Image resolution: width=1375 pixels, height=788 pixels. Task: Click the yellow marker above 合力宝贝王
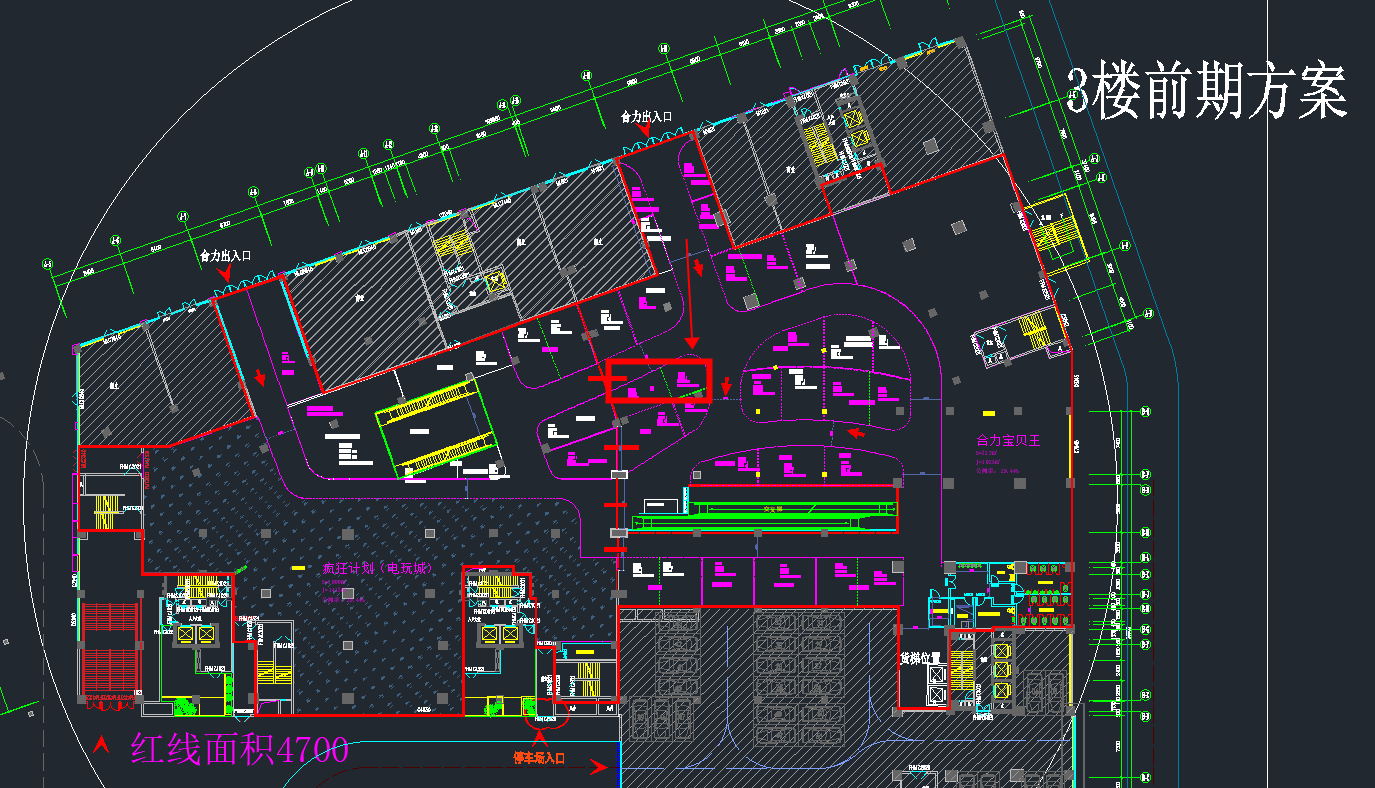point(988,413)
